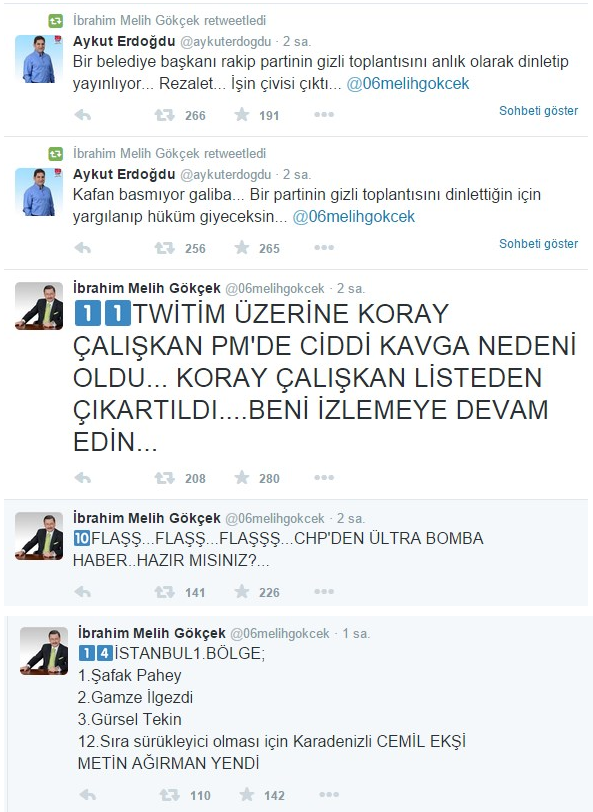Open Aykut Erdoğdu's avatar in second tweet
Viewport: 593px width, 812px height.
pyautogui.click(x=39, y=192)
